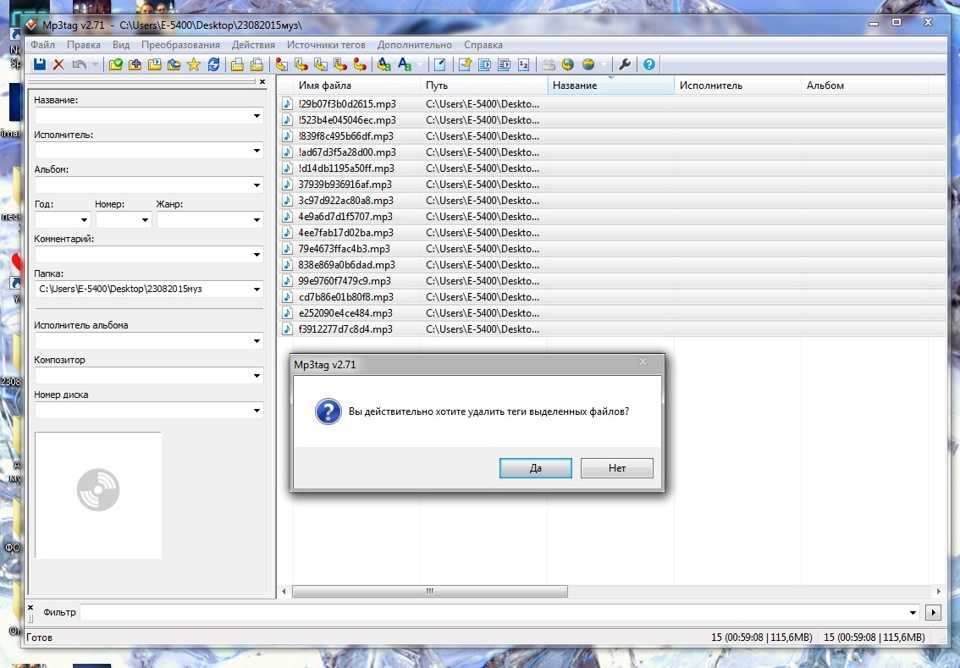Select file !29b07f3b0d2615.mp3
The width and height of the screenshot is (960, 668).
[347, 104]
